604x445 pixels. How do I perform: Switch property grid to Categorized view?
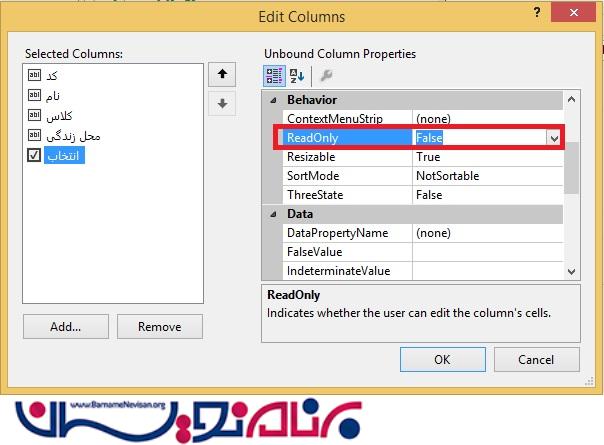tap(274, 76)
